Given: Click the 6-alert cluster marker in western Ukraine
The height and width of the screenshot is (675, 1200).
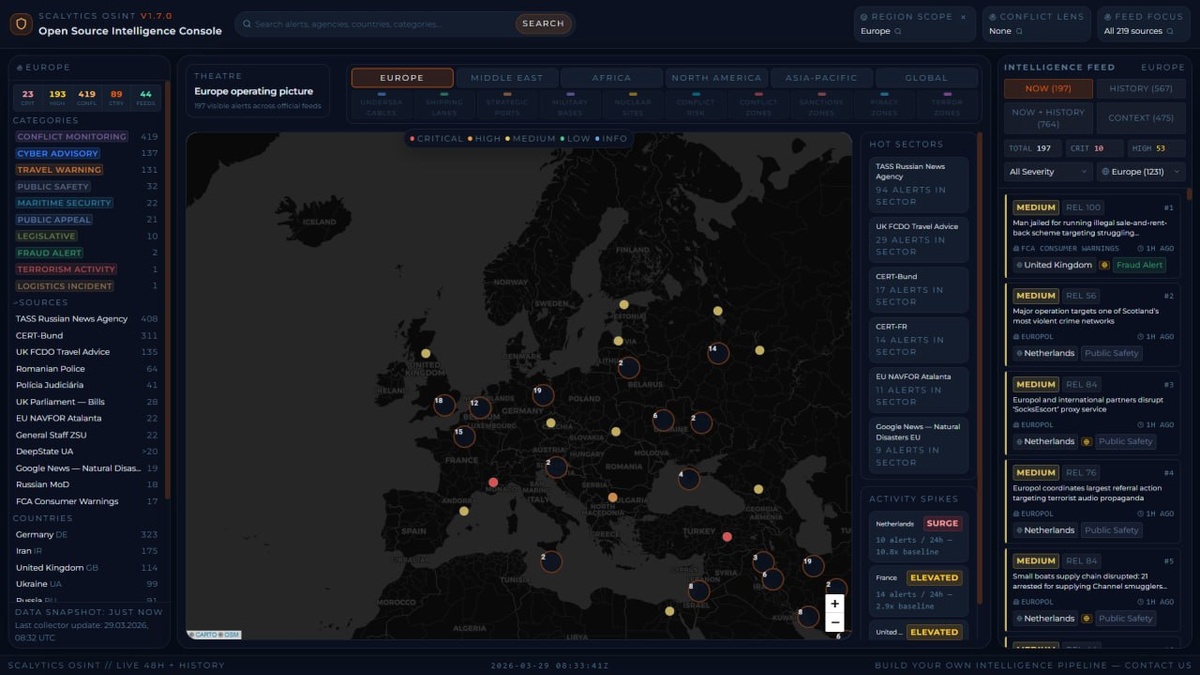Looking at the screenshot, I should [x=663, y=420].
